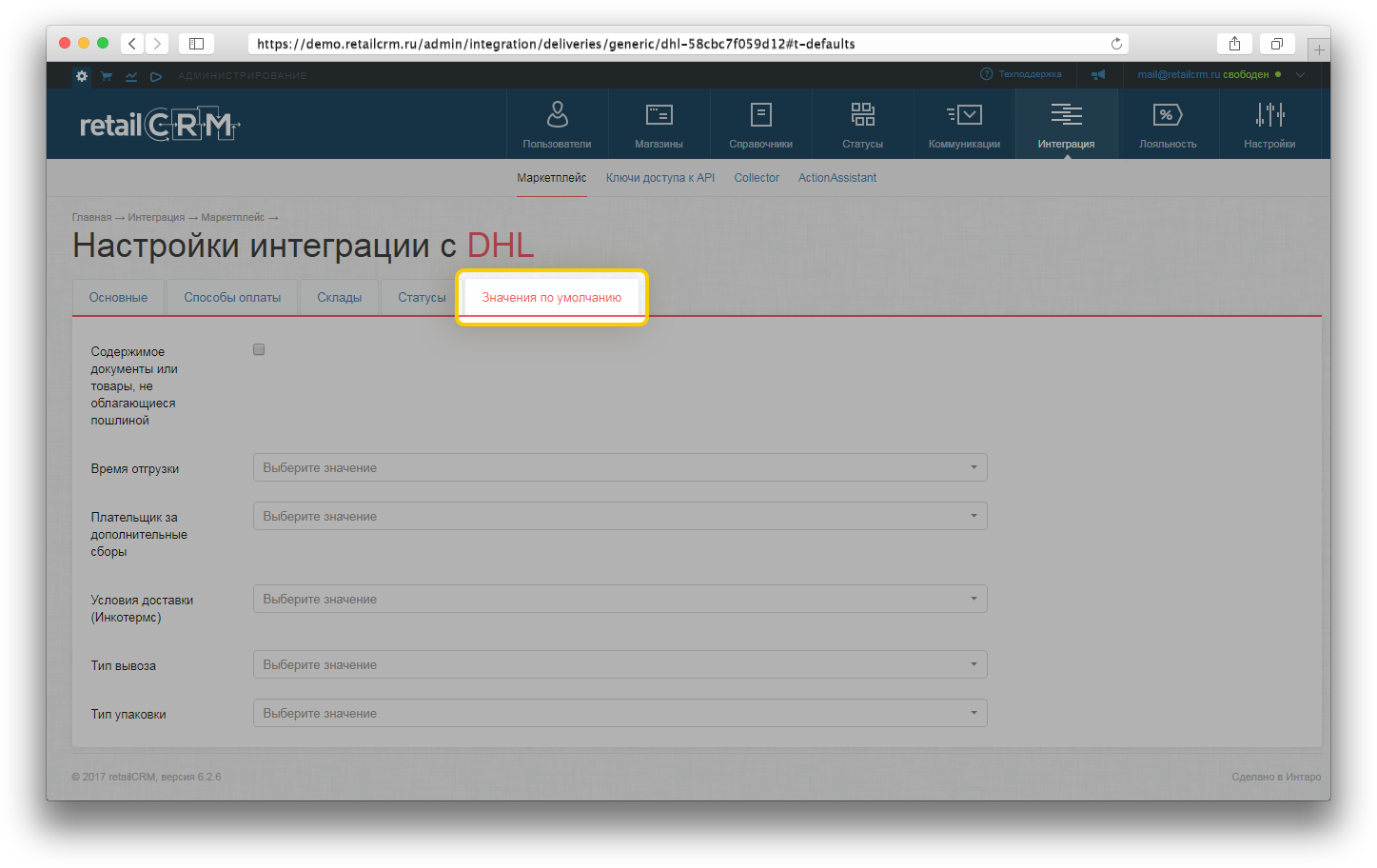1377x868 pixels.
Task: Switch to the Основные tab
Action: [x=118, y=298]
